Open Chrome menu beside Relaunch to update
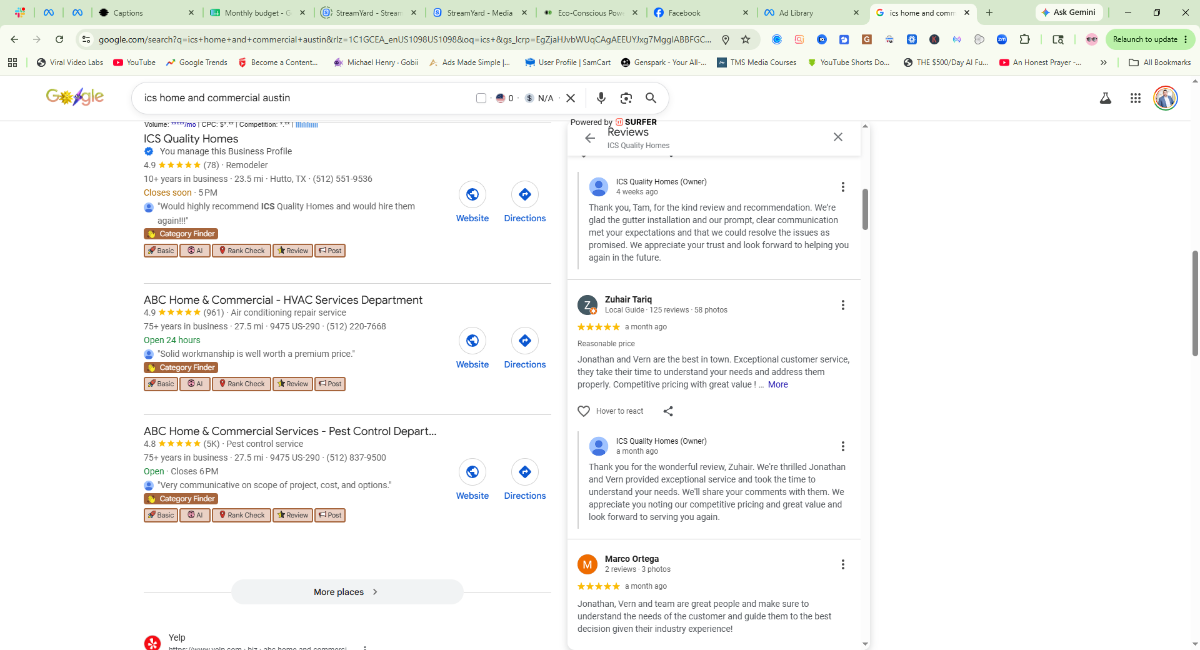Image resolution: width=1200 pixels, height=650 pixels. [x=1187, y=39]
